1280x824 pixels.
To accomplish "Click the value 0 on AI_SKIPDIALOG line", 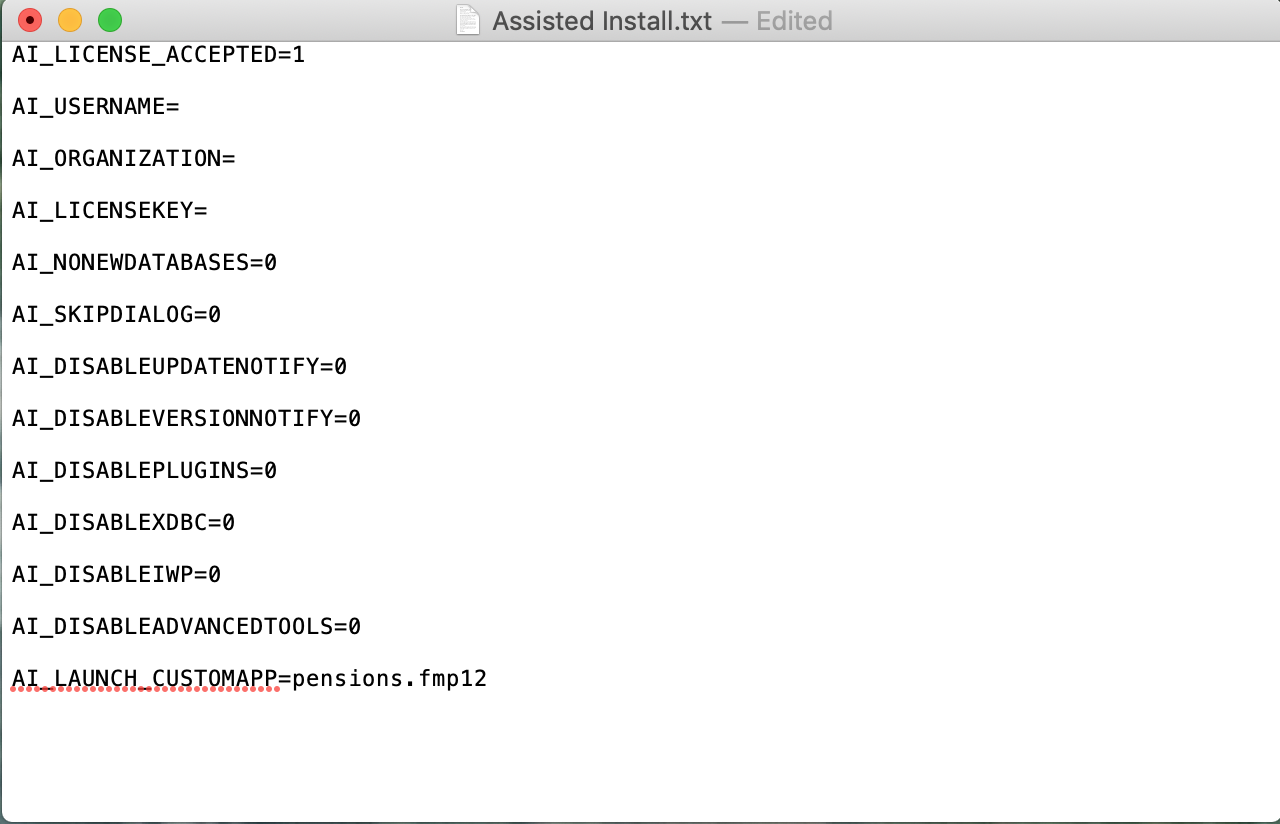I will point(216,314).
